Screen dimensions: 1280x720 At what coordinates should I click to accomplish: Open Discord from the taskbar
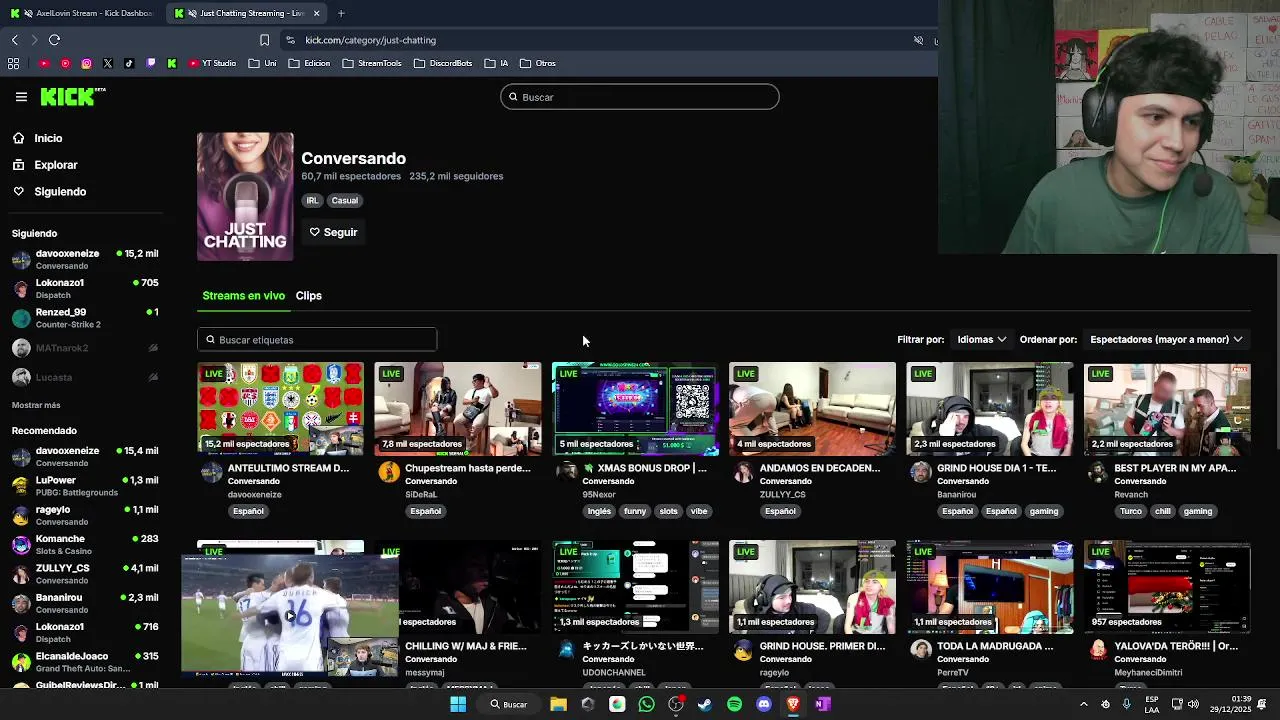[764, 704]
